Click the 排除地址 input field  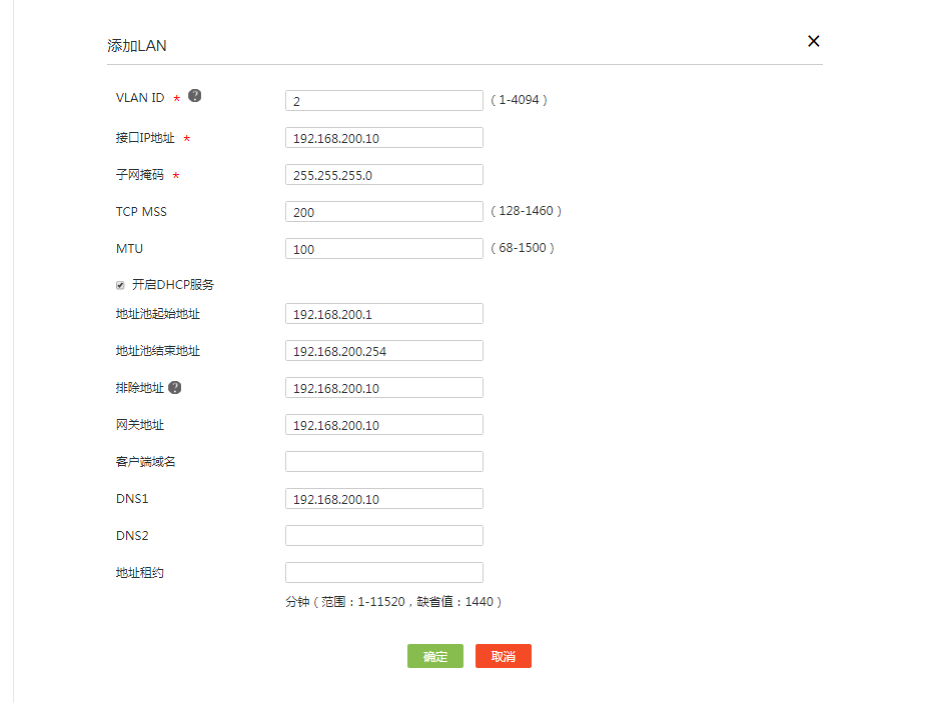384,388
